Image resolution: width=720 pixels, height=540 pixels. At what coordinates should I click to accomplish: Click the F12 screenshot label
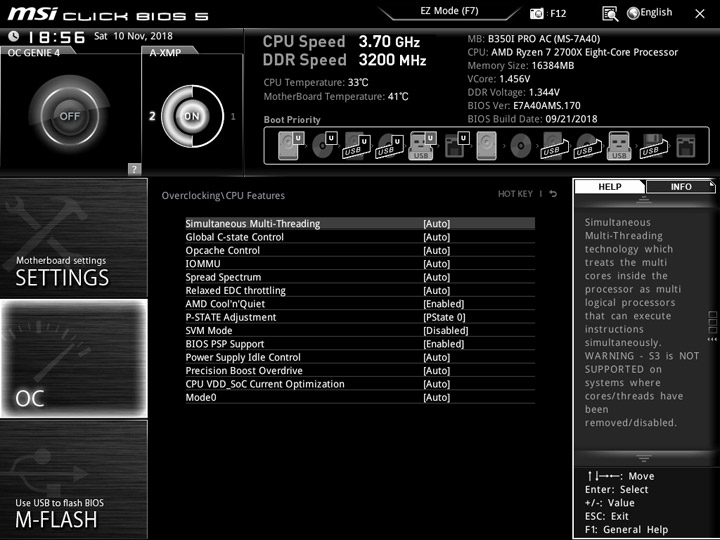(558, 13)
